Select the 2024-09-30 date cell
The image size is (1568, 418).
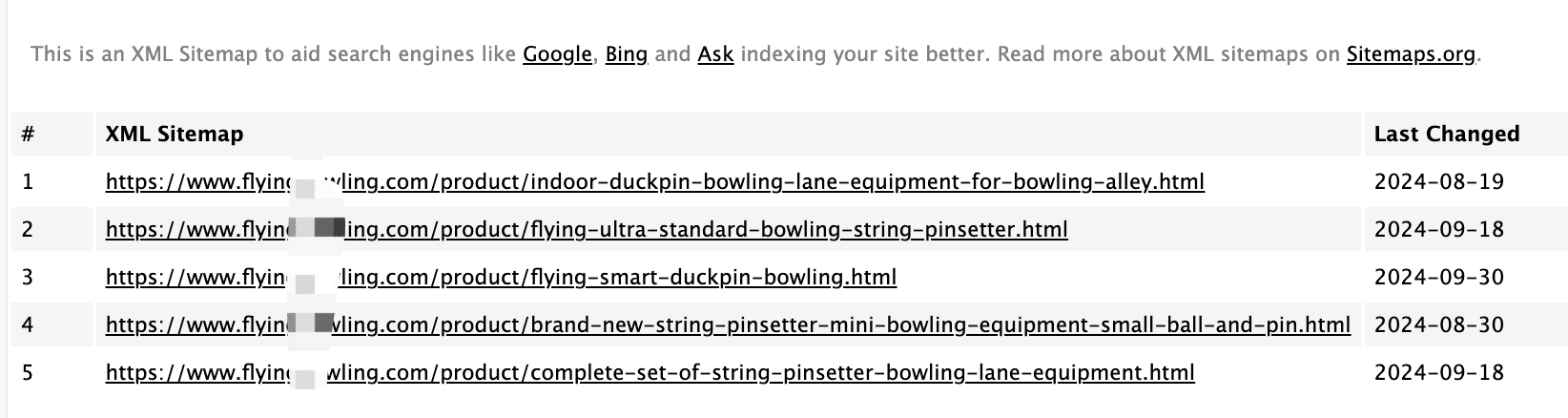click(1438, 278)
